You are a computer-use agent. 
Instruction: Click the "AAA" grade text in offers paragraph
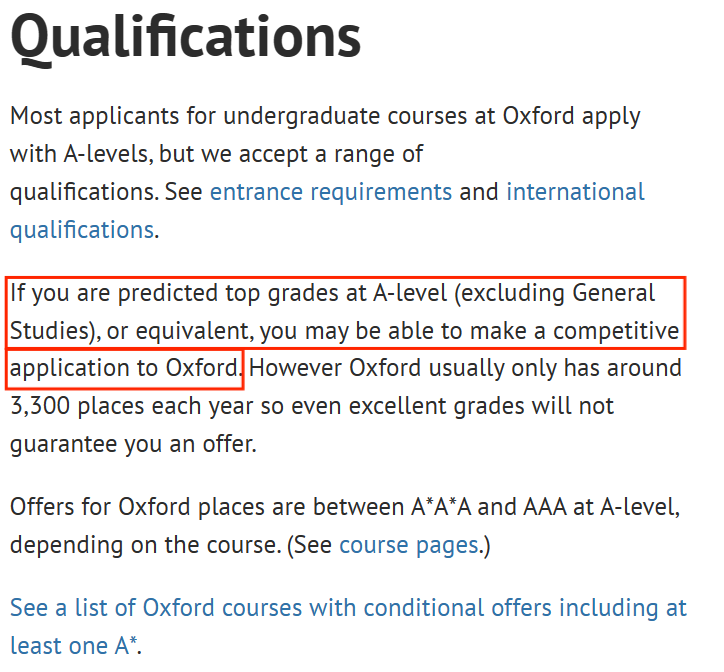click(x=545, y=507)
